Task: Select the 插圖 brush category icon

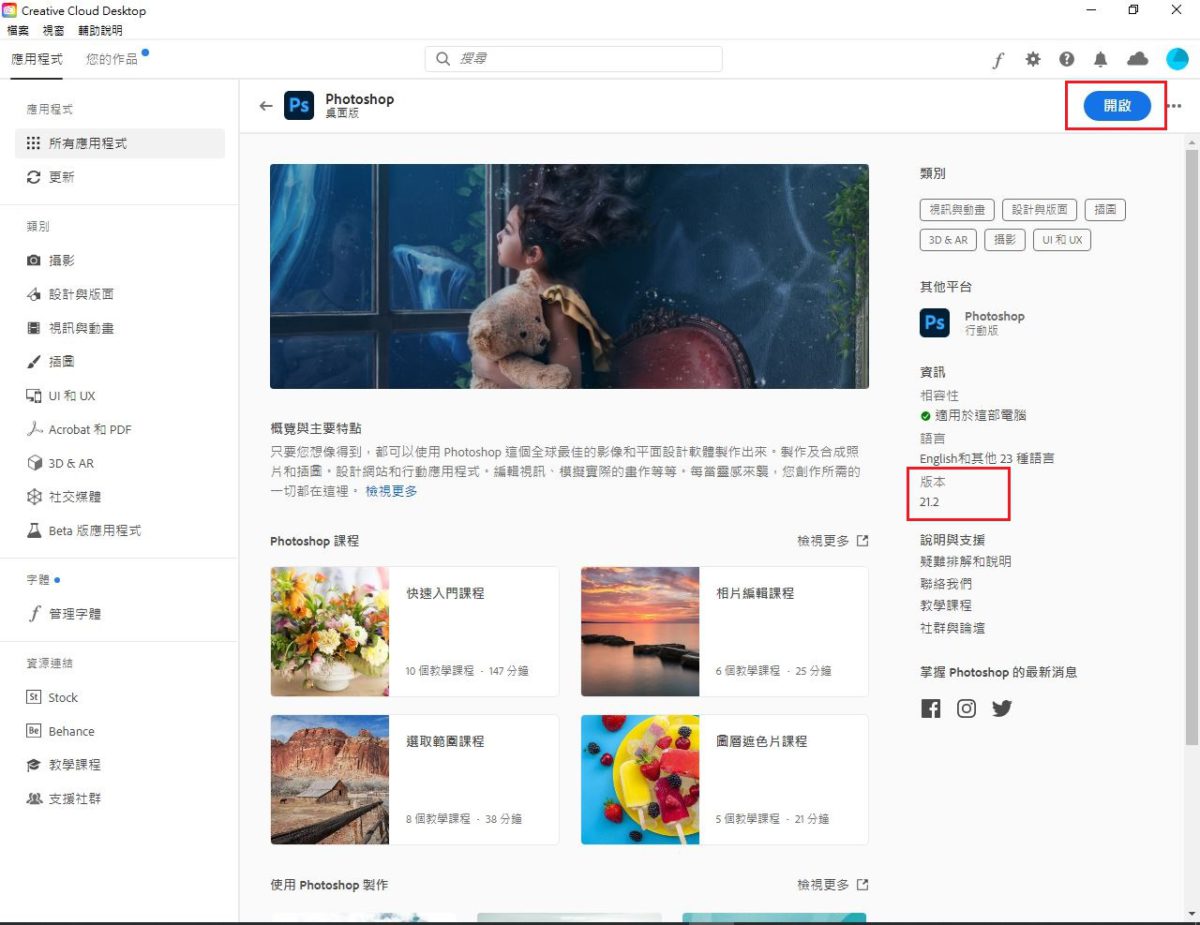Action: tap(33, 361)
